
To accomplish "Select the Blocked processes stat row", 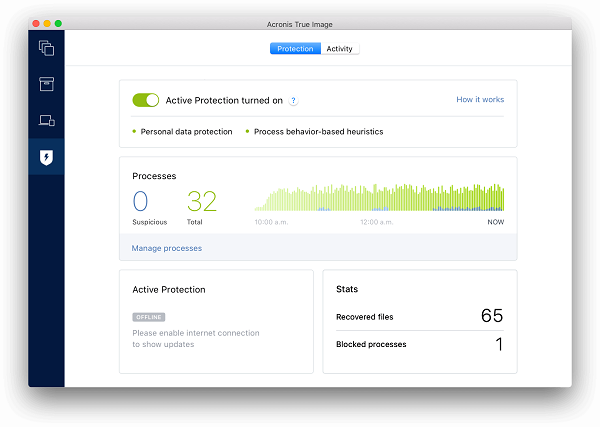I will click(x=419, y=344).
